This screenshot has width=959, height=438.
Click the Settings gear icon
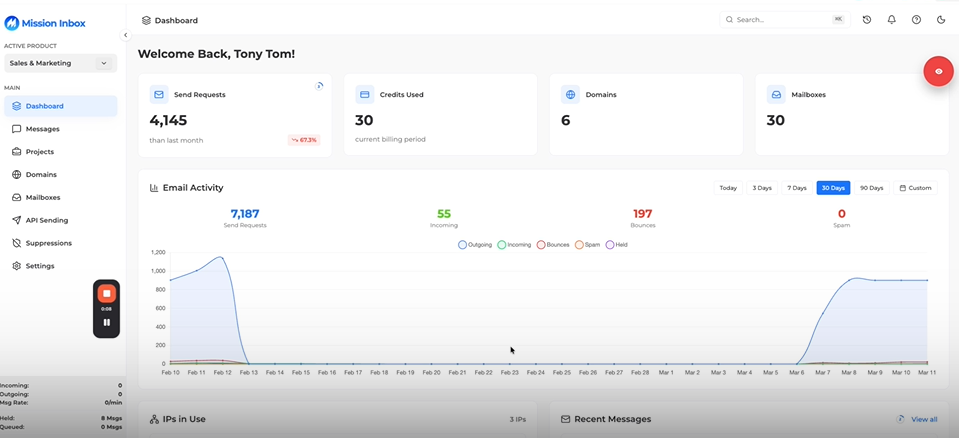click(x=17, y=266)
